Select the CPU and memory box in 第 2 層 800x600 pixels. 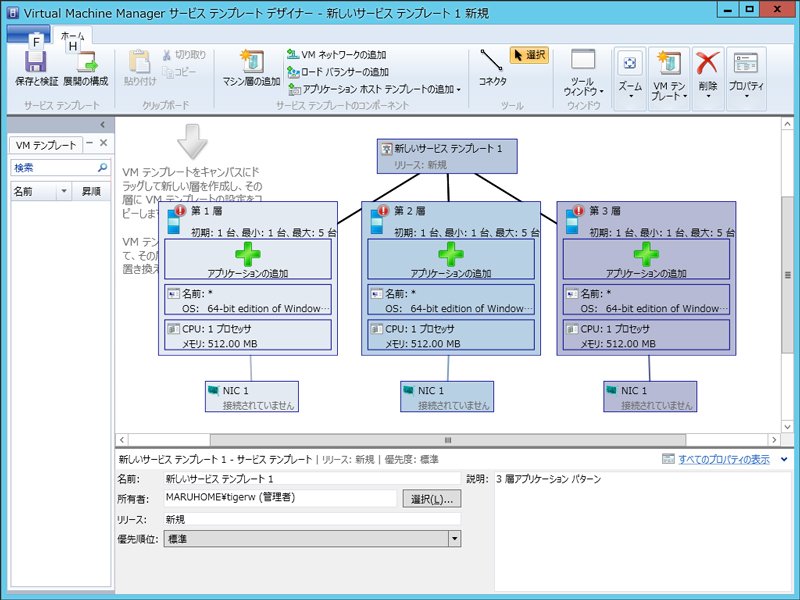(x=451, y=335)
